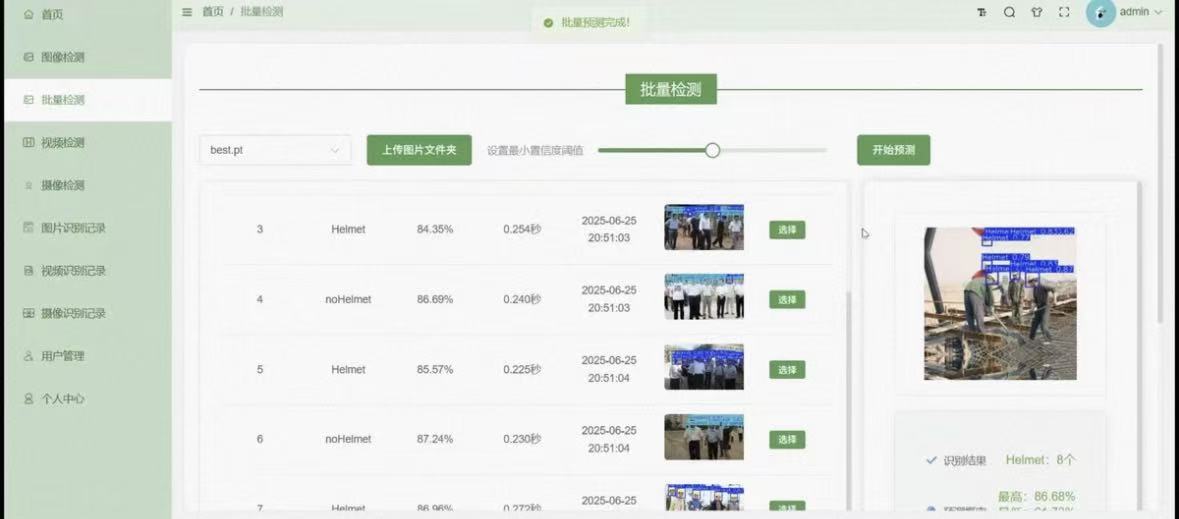Click the 87.24% confidence cell
1179x519 pixels.
pos(435,439)
